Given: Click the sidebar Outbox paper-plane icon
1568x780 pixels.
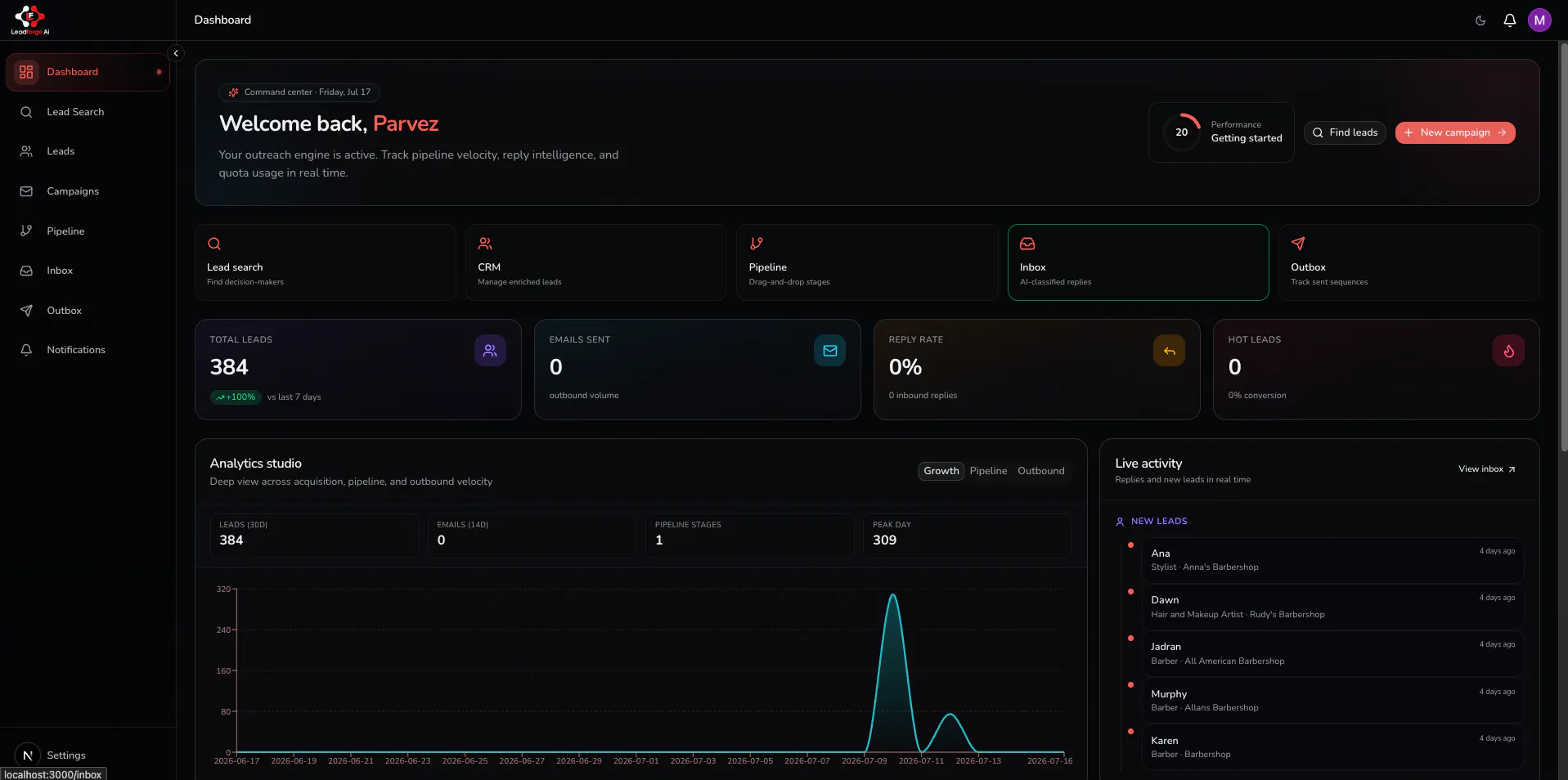Looking at the screenshot, I should coord(26,311).
